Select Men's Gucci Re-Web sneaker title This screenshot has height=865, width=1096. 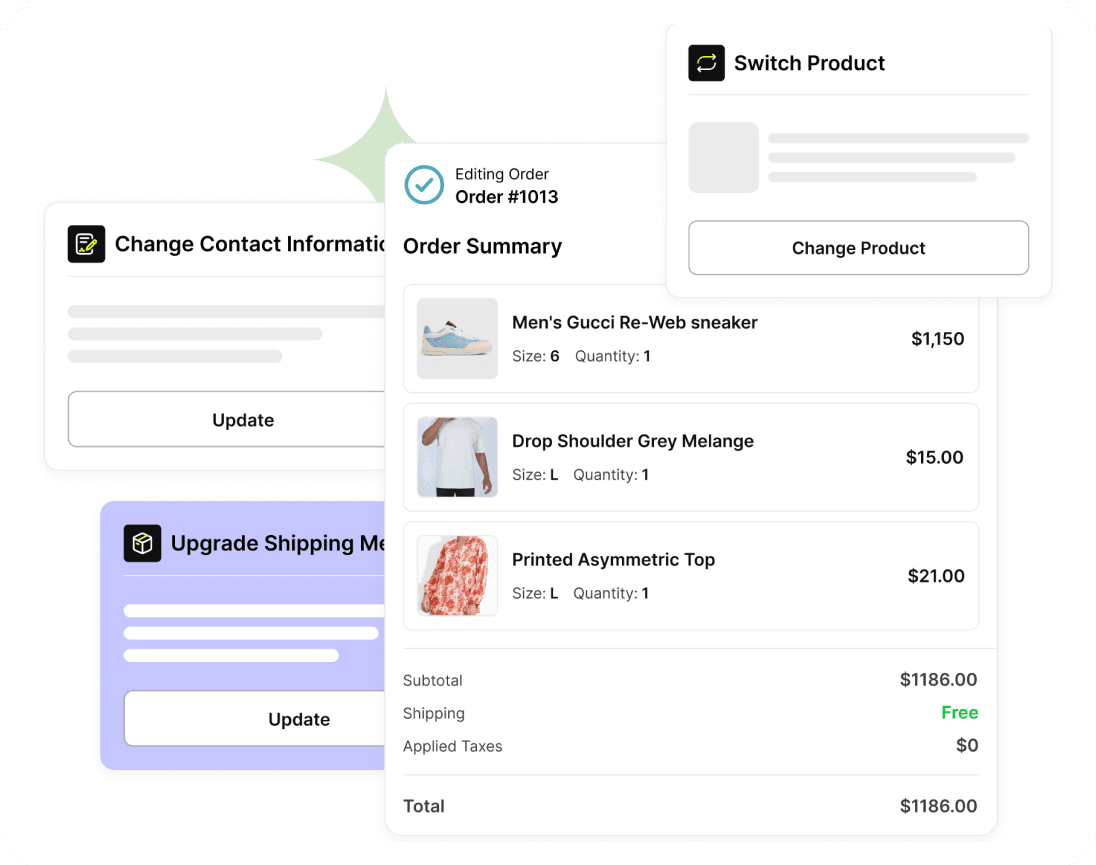635,322
